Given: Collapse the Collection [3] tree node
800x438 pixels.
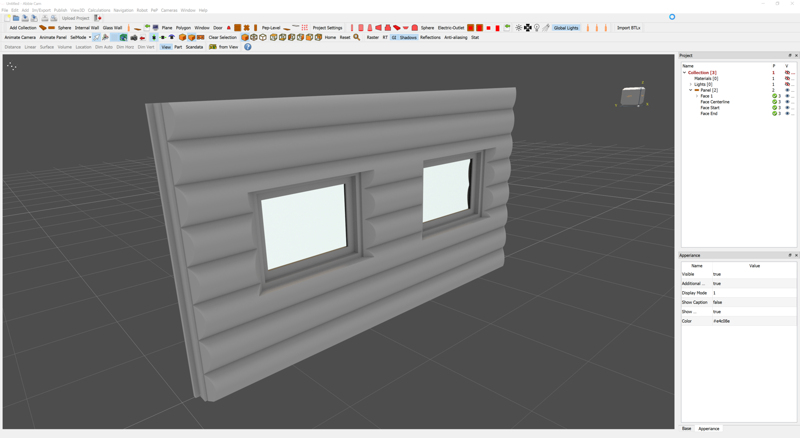Looking at the screenshot, I should [x=684, y=72].
